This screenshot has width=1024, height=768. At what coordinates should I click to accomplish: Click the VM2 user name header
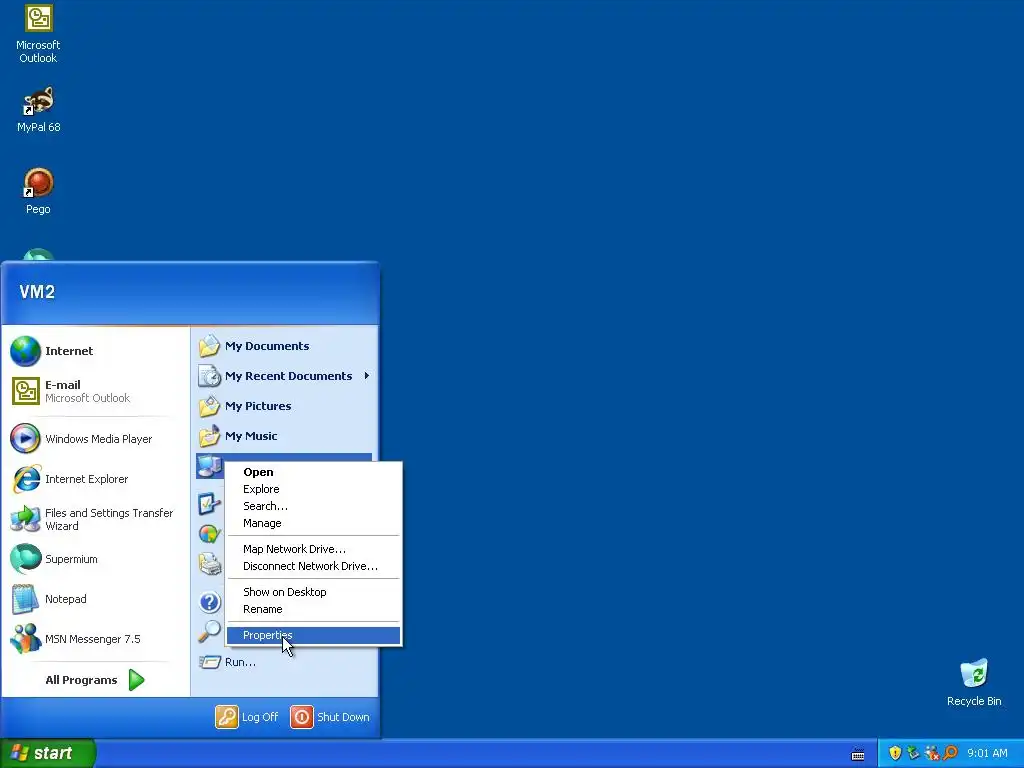37,292
